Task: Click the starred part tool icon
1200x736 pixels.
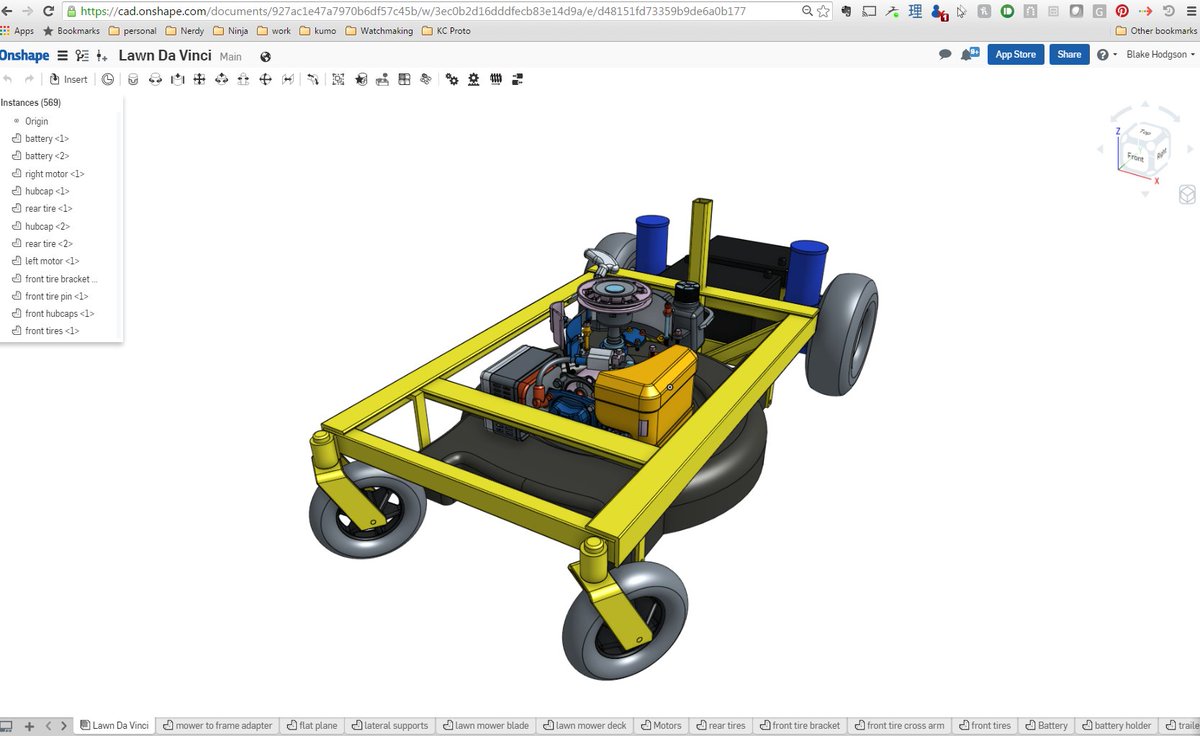Action: [360, 79]
